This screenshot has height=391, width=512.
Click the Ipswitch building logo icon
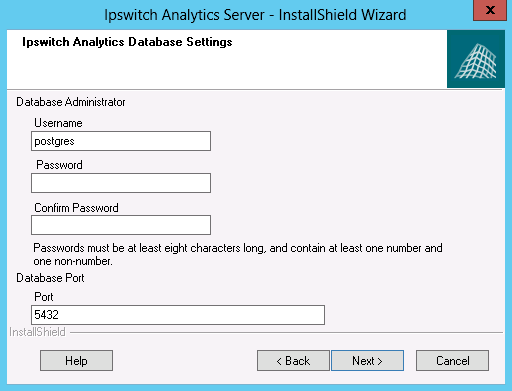pyautogui.click(x=476, y=59)
